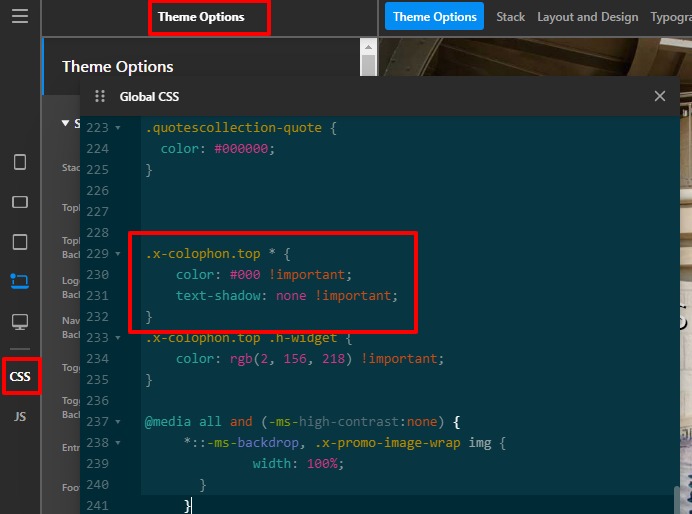The width and height of the screenshot is (692, 514).
Task: Collapse code fold arrow at line 237
Action: pyautogui.click(x=118, y=422)
